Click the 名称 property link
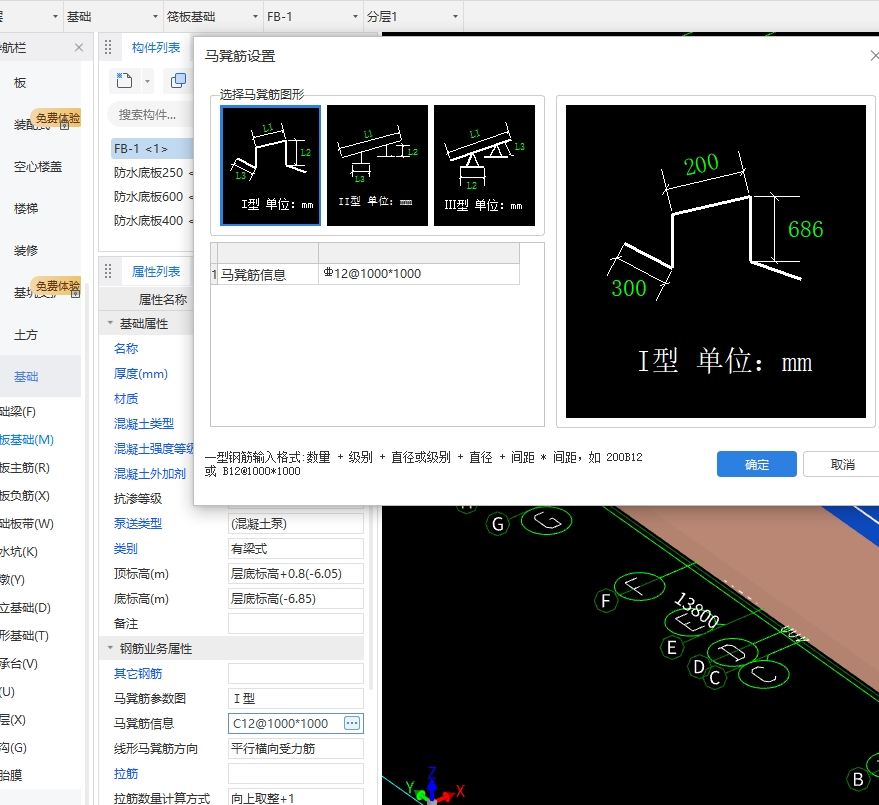This screenshot has width=879, height=805. point(126,349)
